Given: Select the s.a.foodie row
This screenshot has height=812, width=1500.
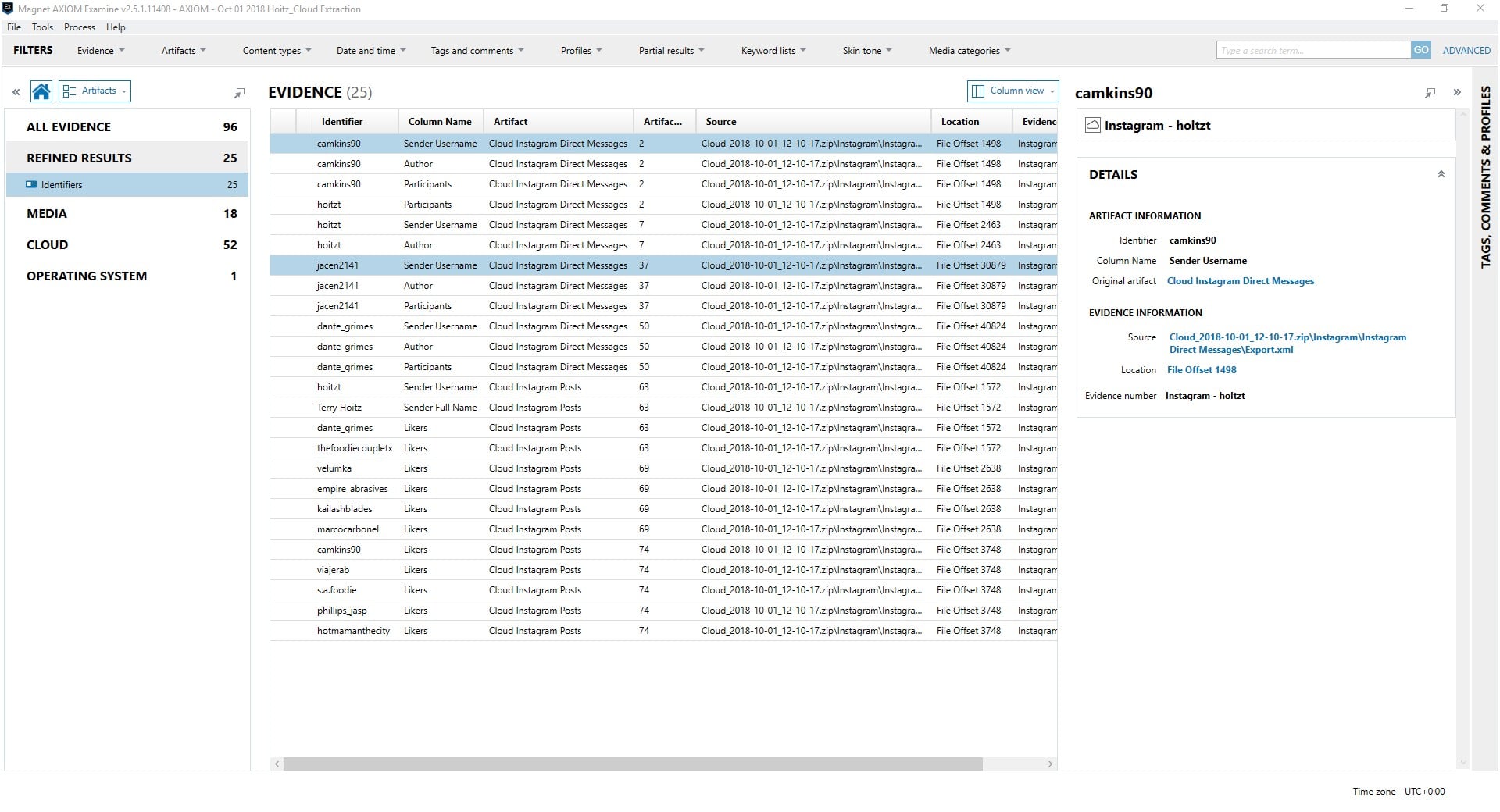Looking at the screenshot, I should click(x=664, y=590).
